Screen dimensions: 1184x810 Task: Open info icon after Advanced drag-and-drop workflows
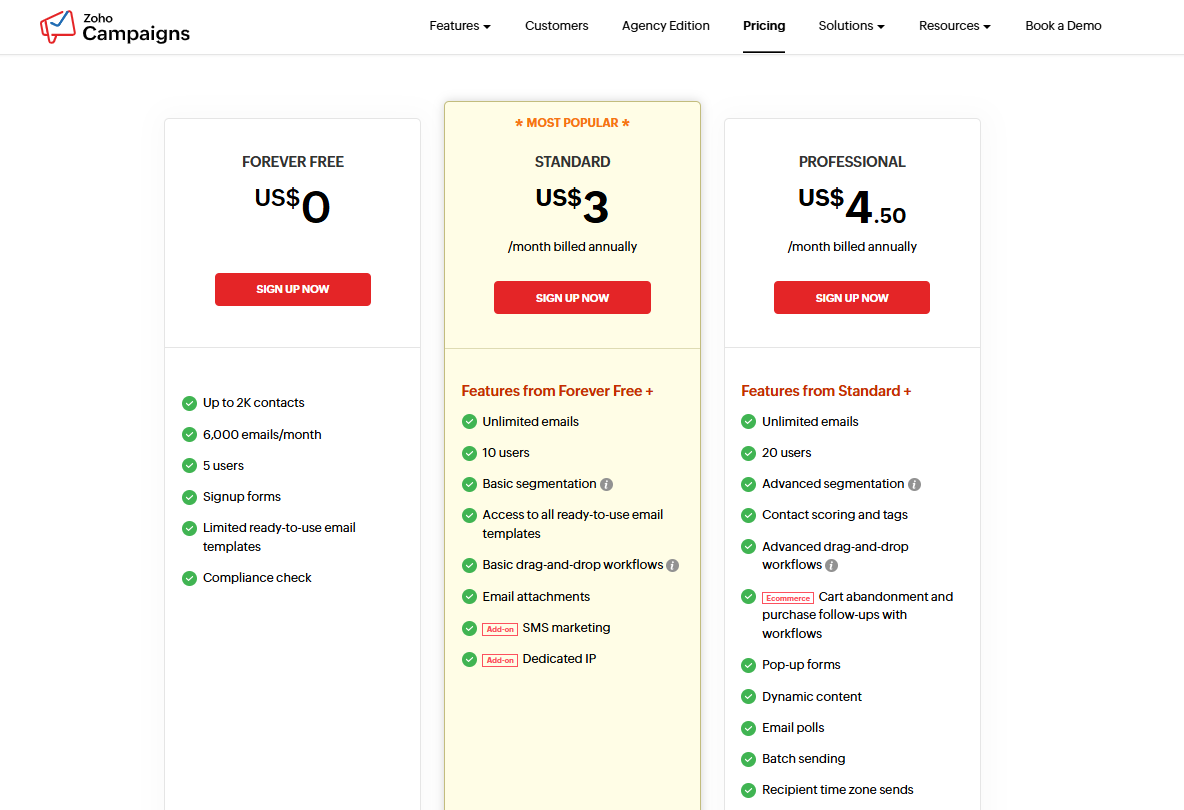click(831, 565)
